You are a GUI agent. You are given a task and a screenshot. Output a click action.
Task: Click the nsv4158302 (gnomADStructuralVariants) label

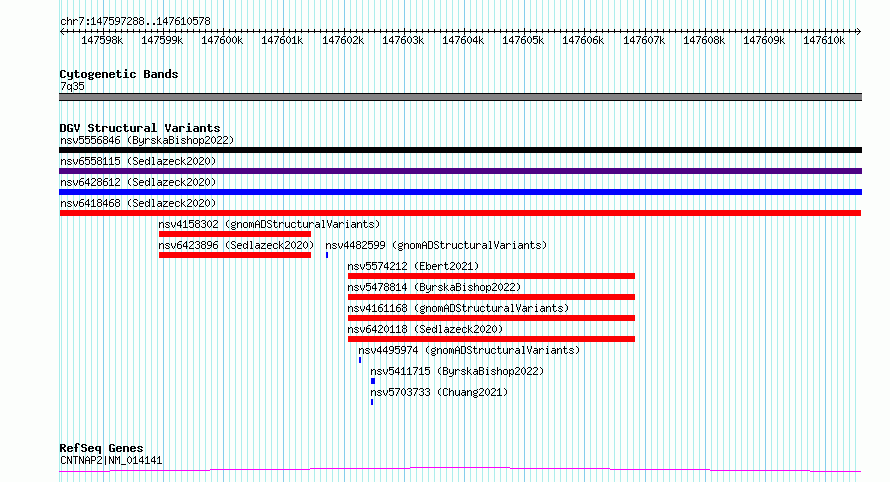tap(269, 224)
